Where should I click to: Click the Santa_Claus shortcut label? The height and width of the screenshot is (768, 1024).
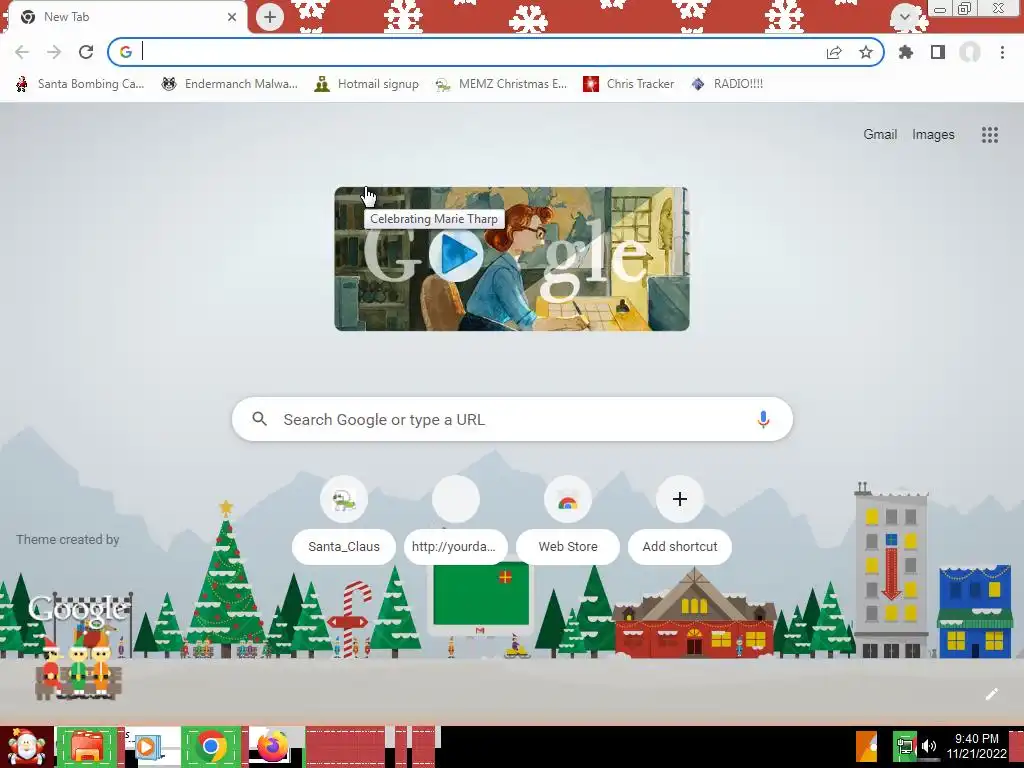point(344,547)
